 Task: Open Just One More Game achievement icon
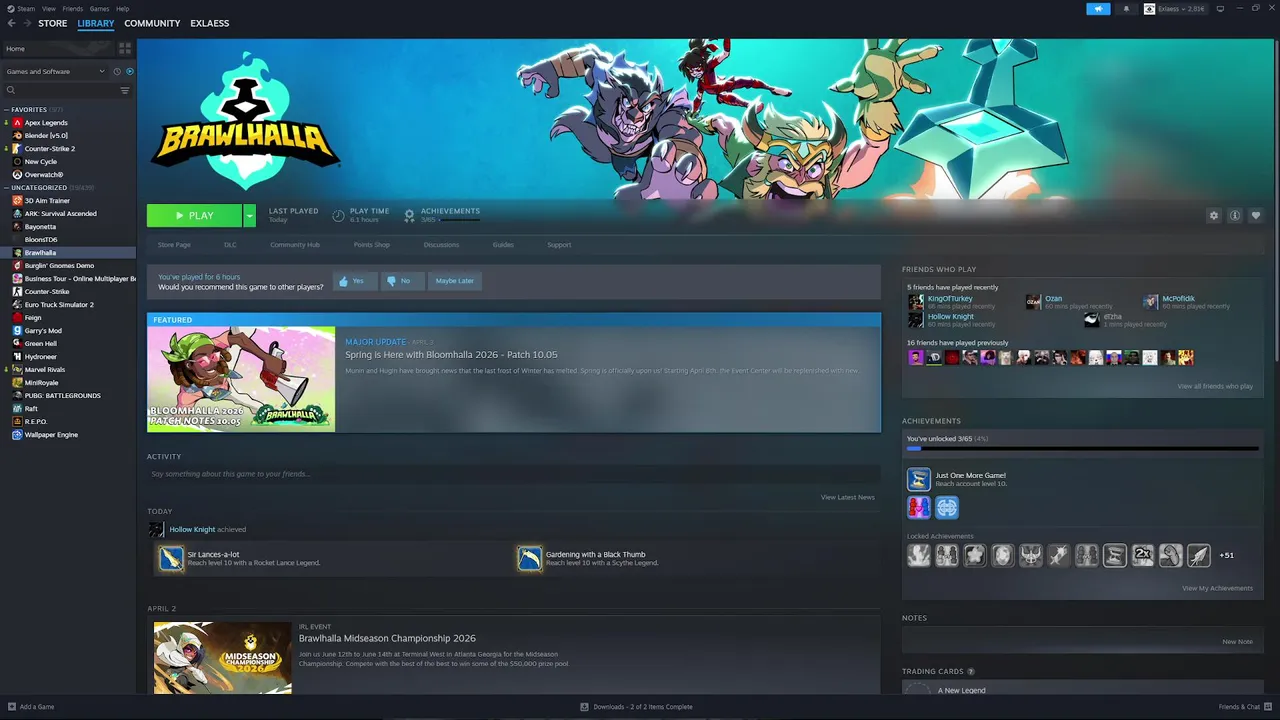pyautogui.click(x=918, y=479)
